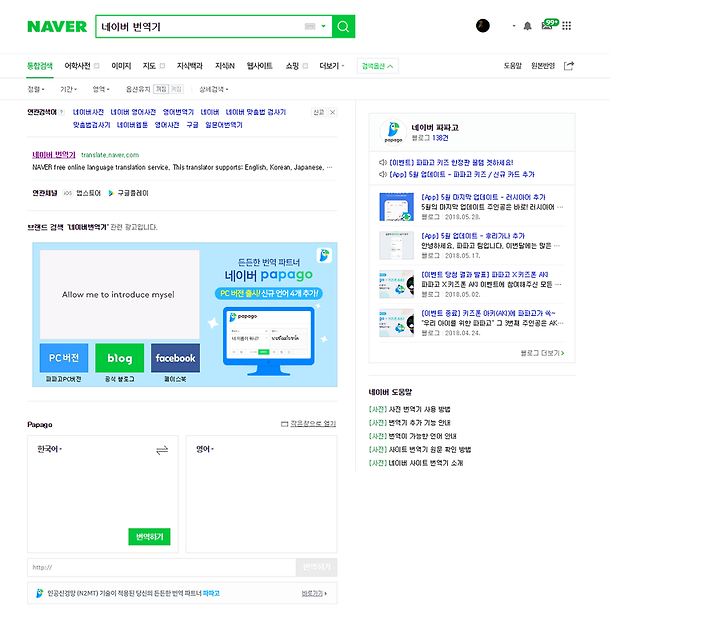
Task: Expand the 더보기 menu
Action: coord(332,66)
